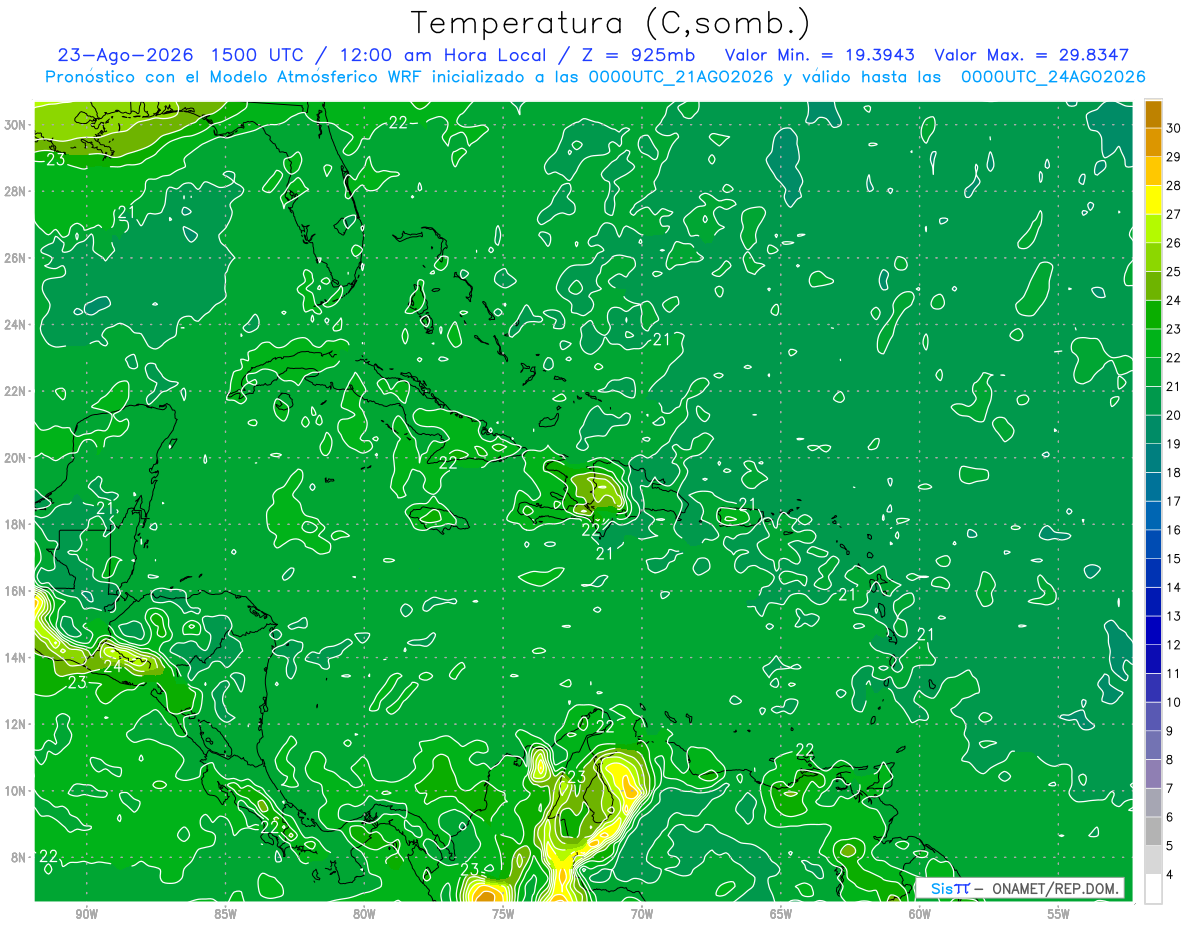Click the 25 value on color scale
This screenshot has height=927, width=1200.
(x=1174, y=271)
